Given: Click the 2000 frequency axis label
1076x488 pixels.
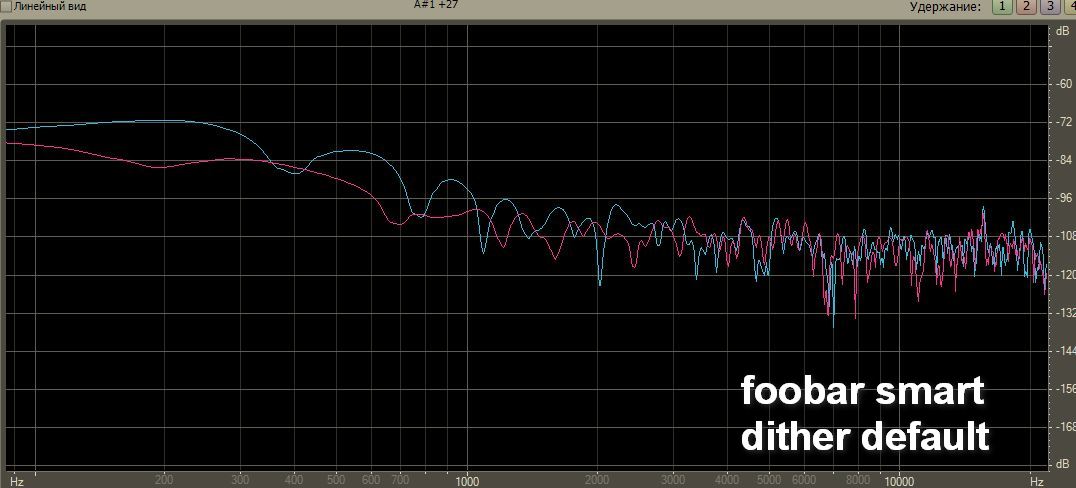Looking at the screenshot, I should [x=597, y=481].
